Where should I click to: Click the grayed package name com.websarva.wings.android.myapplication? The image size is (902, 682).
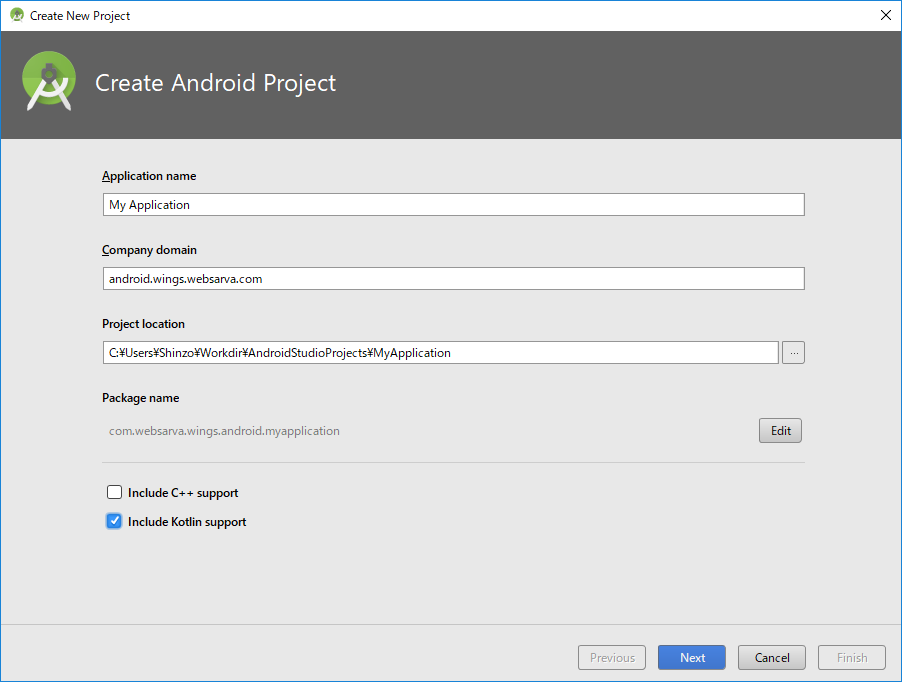(x=224, y=430)
